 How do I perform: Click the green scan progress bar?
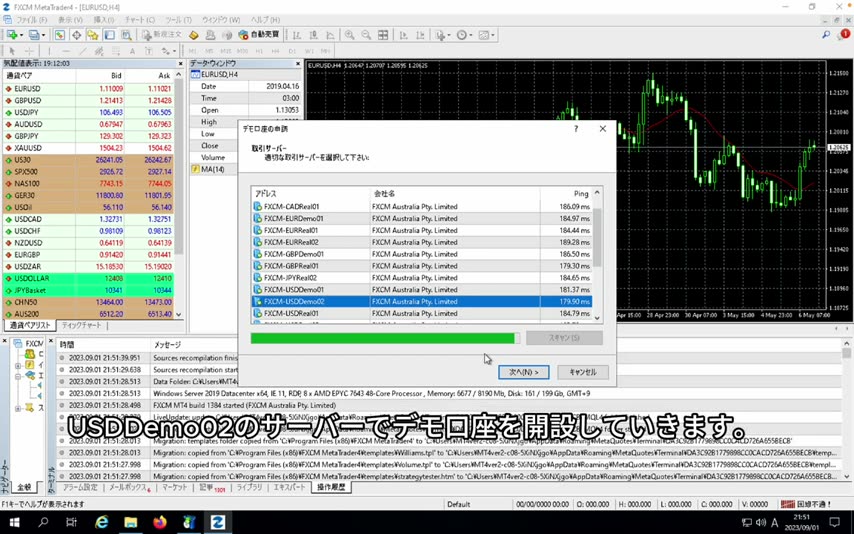(x=385, y=338)
